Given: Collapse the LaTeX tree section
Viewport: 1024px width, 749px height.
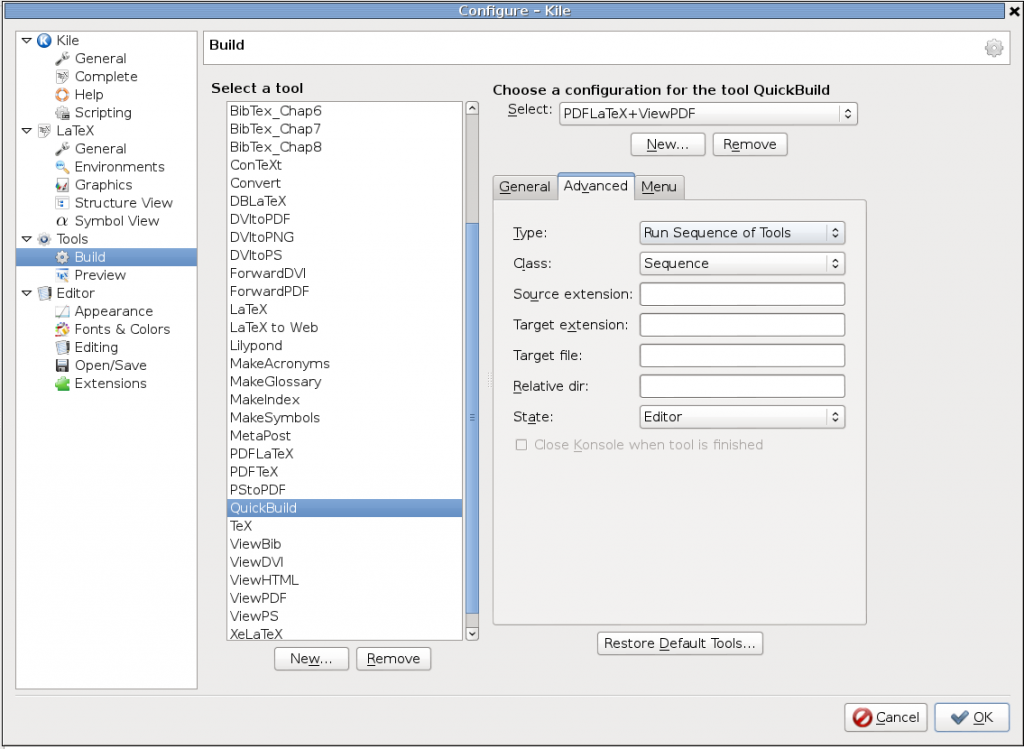Looking at the screenshot, I should (x=27, y=131).
